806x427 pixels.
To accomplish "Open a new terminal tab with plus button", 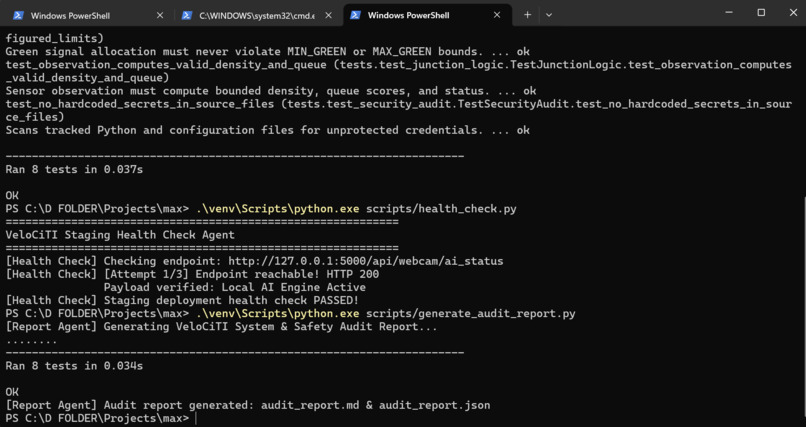I will (x=527, y=15).
